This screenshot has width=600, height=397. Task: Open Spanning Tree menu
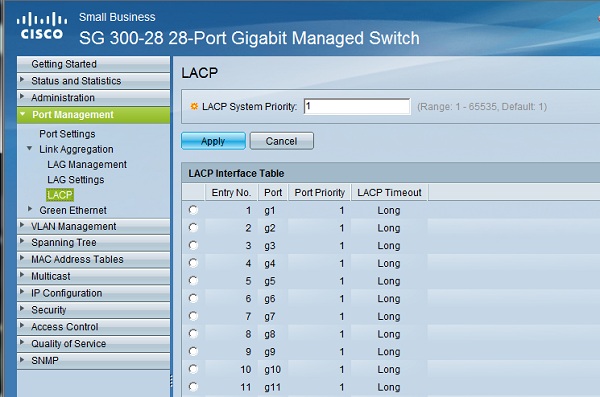(93, 243)
